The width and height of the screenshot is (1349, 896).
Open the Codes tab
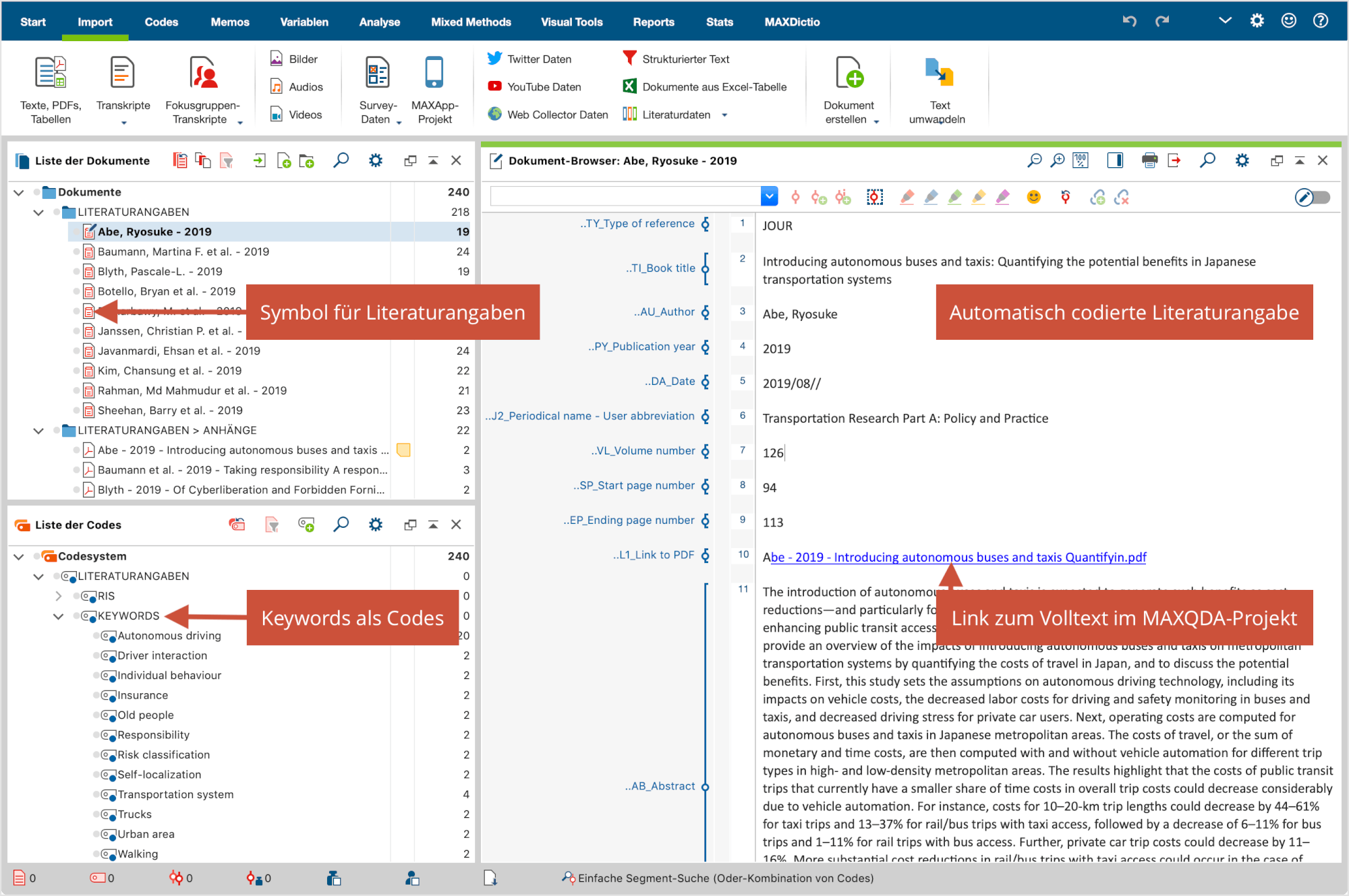coord(161,22)
